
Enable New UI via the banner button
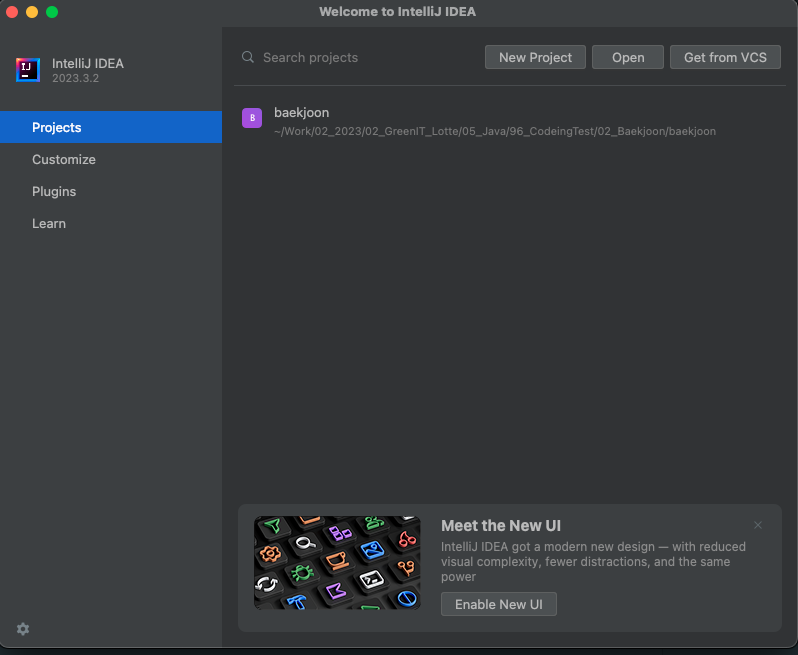tap(498, 604)
